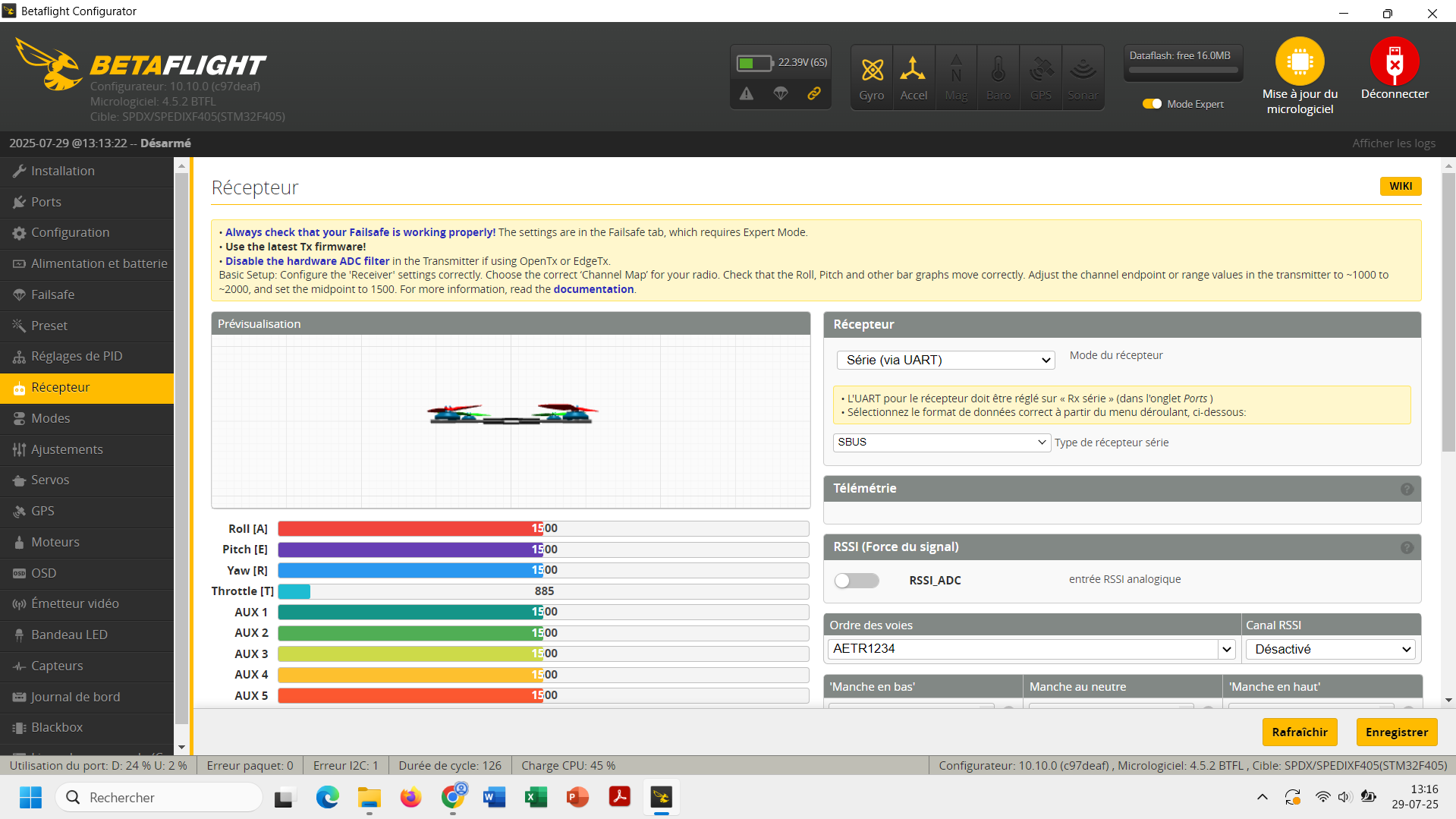Open the Mode du récepteur dropdown
The height and width of the screenshot is (819, 1456).
tap(945, 361)
